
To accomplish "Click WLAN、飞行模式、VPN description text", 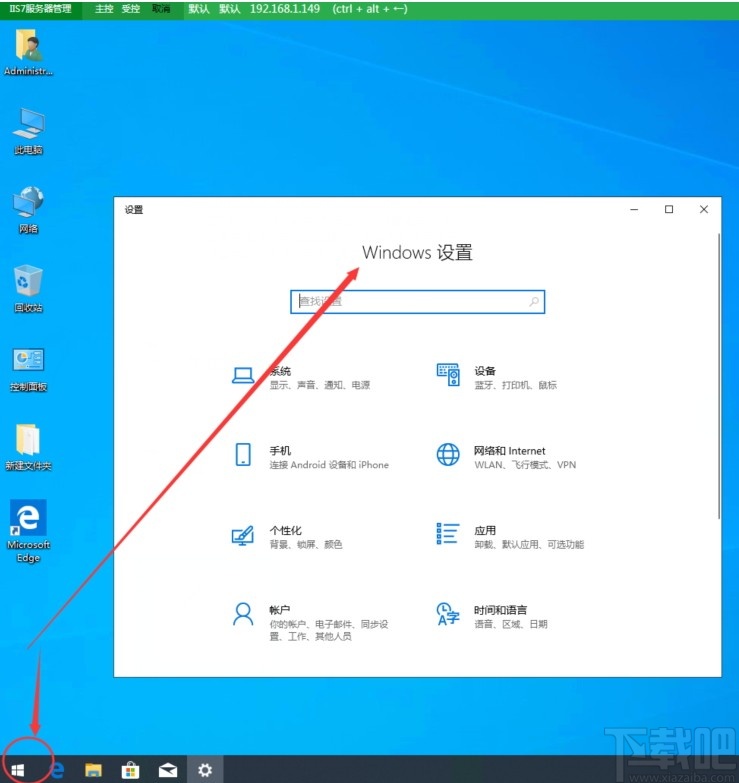I will (x=525, y=465).
